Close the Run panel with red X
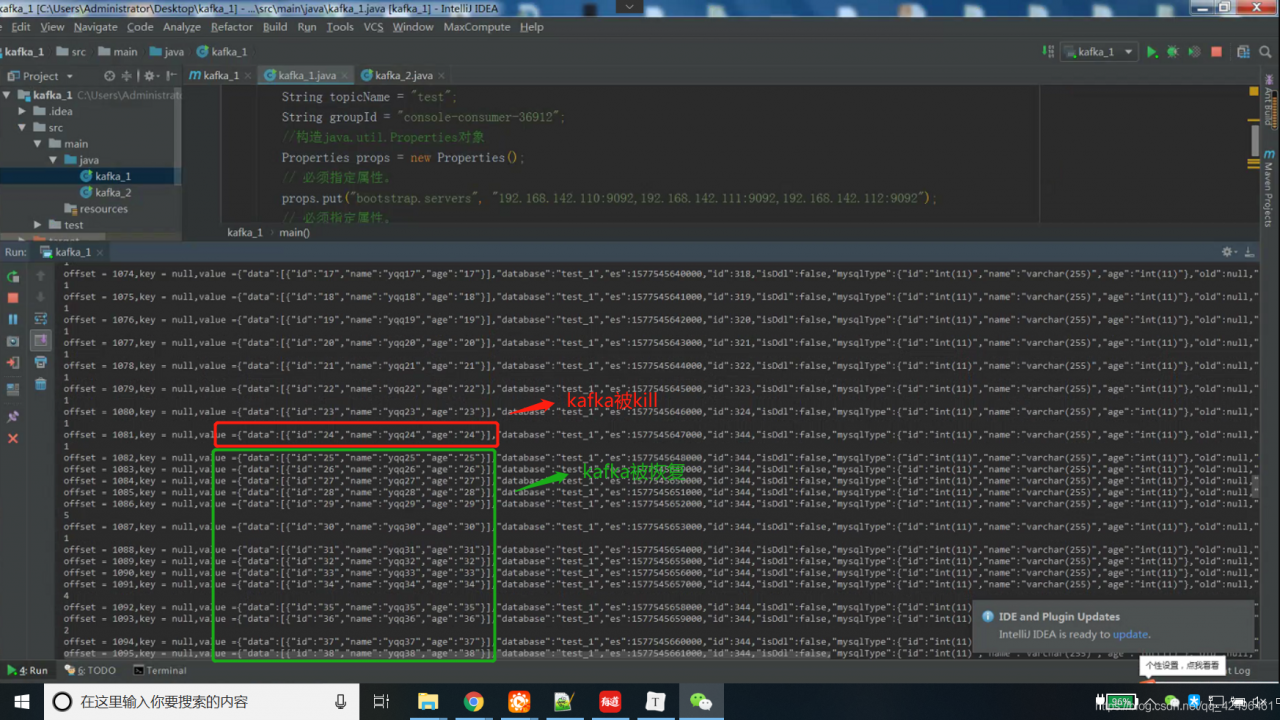Image resolution: width=1280 pixels, height=720 pixels. click(x=13, y=438)
